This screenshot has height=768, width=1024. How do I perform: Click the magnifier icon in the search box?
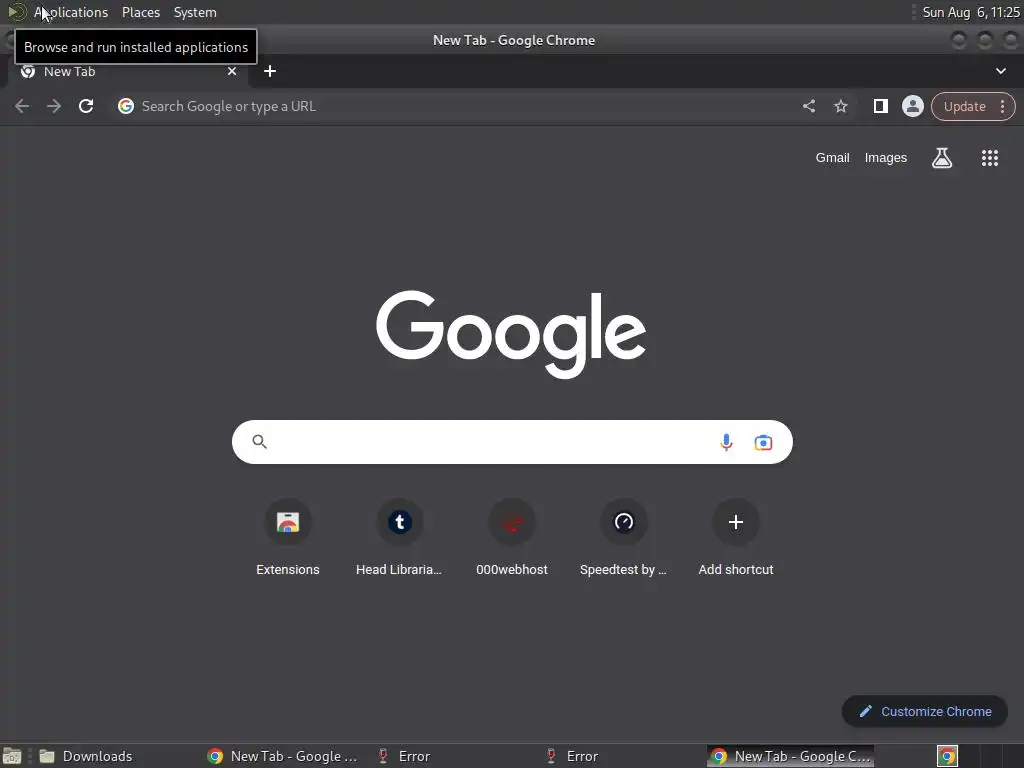coord(259,442)
